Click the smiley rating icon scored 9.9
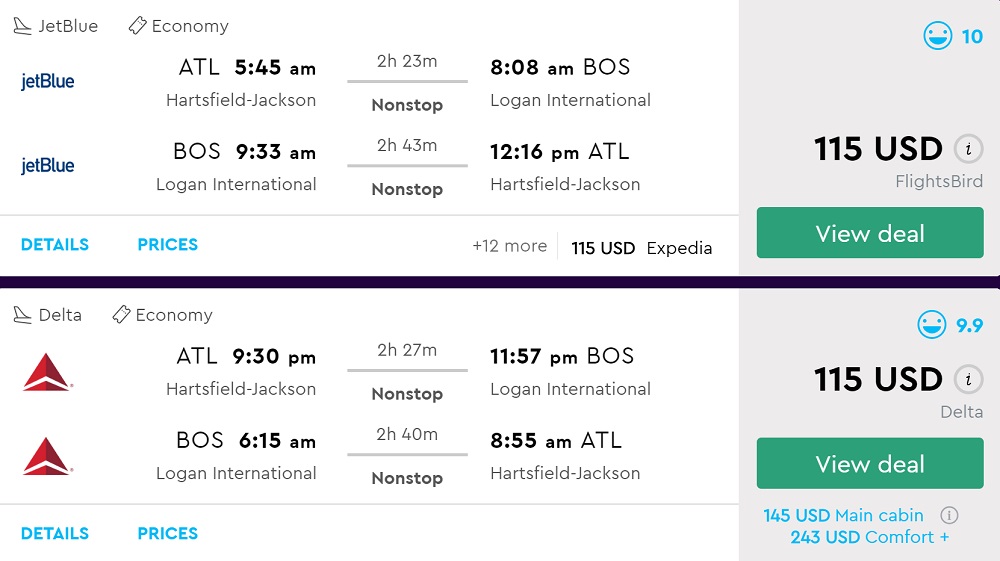 pyautogui.click(x=932, y=325)
